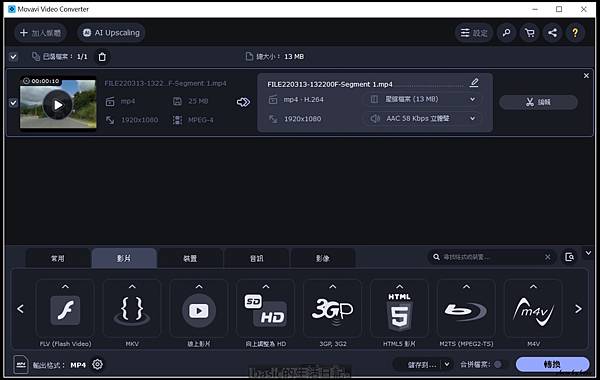This screenshot has width=600, height=380.
Task: Toggle the checkbox beside the video thumbnail
Action: pyautogui.click(x=13, y=103)
